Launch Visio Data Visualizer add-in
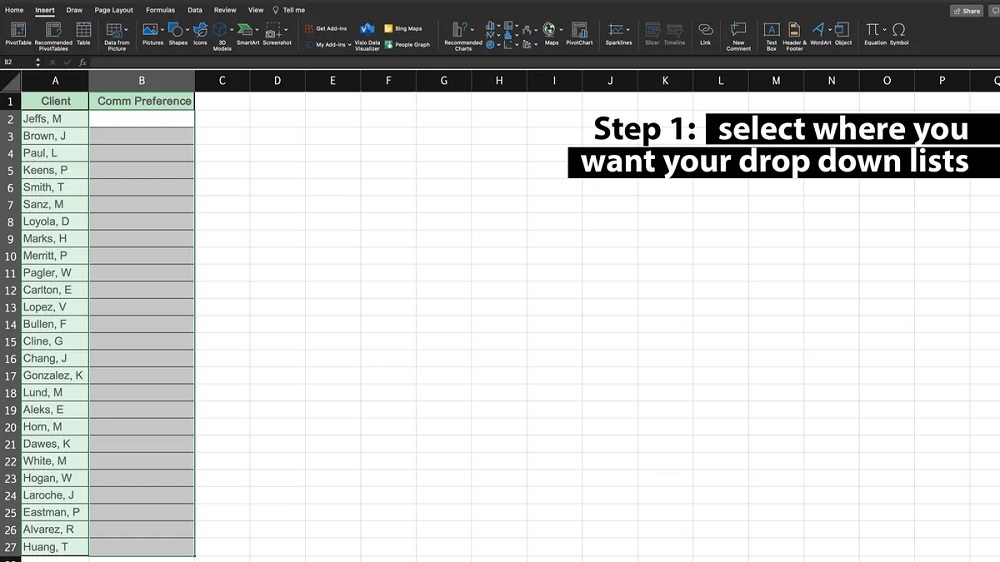 point(367,33)
